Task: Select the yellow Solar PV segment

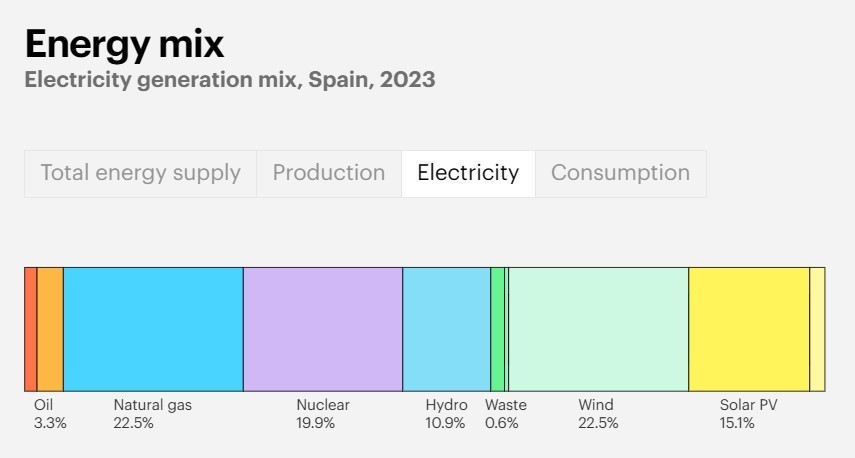Action: (749, 329)
